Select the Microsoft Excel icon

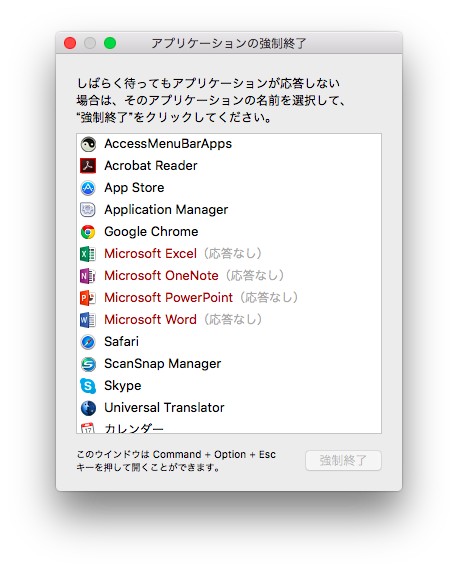(88, 254)
